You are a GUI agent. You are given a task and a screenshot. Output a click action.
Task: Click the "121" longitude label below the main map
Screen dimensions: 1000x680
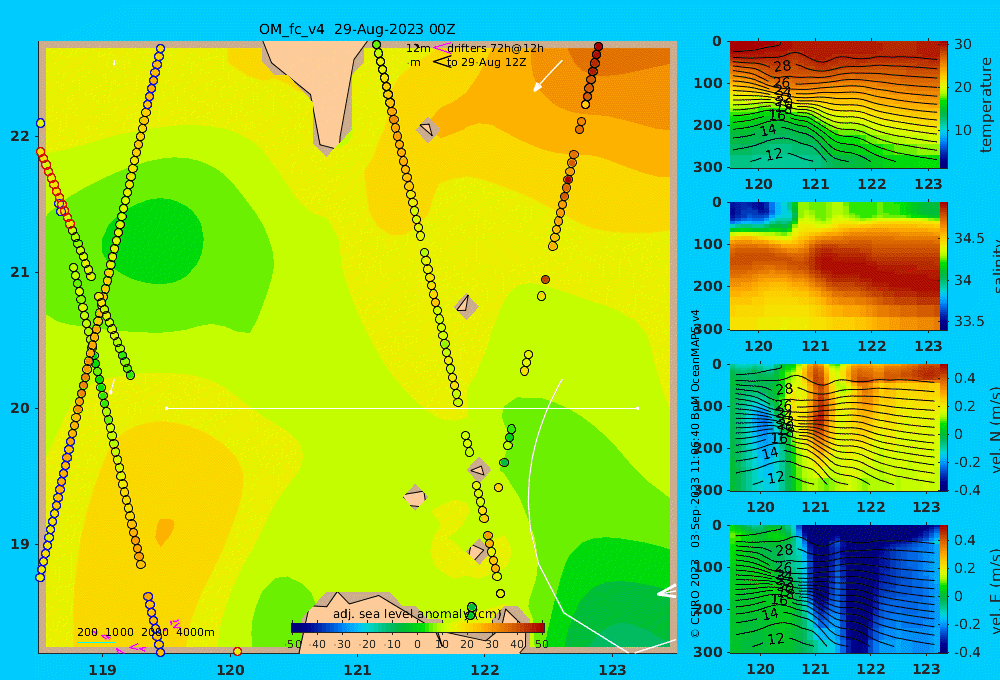click(x=358, y=670)
